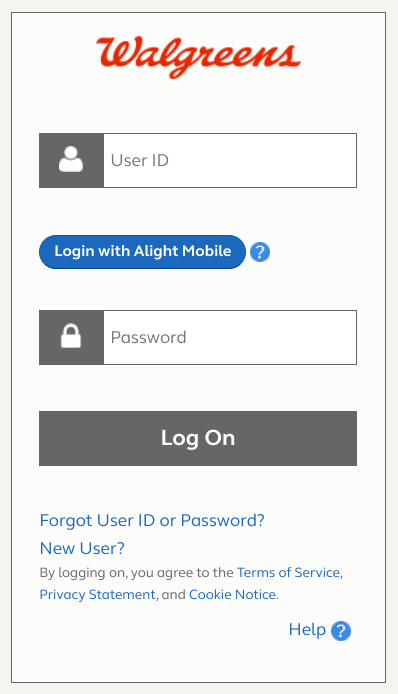Click the 's' ending the Walgreens logo
398x694 pixels.
click(290, 57)
